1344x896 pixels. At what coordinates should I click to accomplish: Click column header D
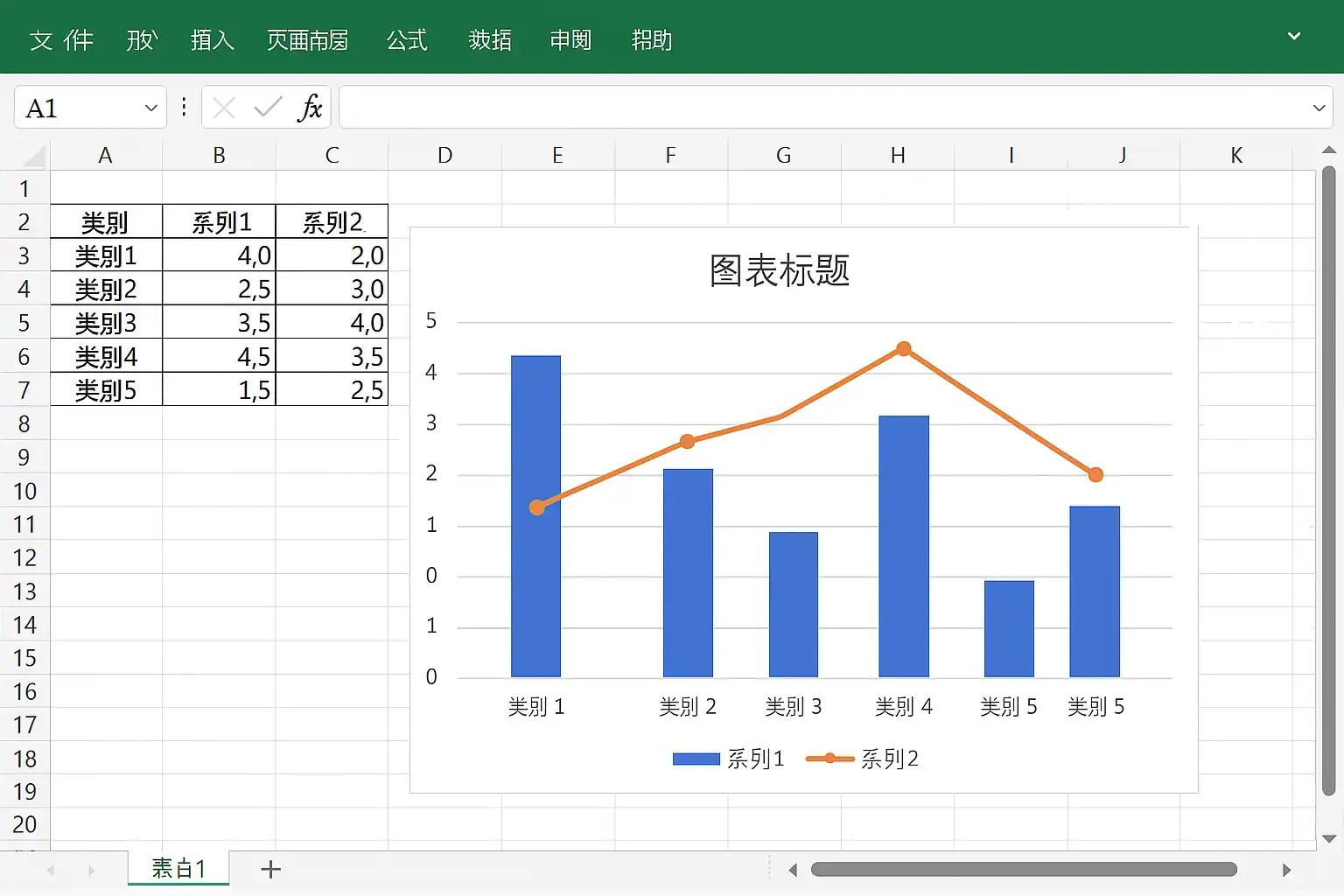(x=444, y=156)
